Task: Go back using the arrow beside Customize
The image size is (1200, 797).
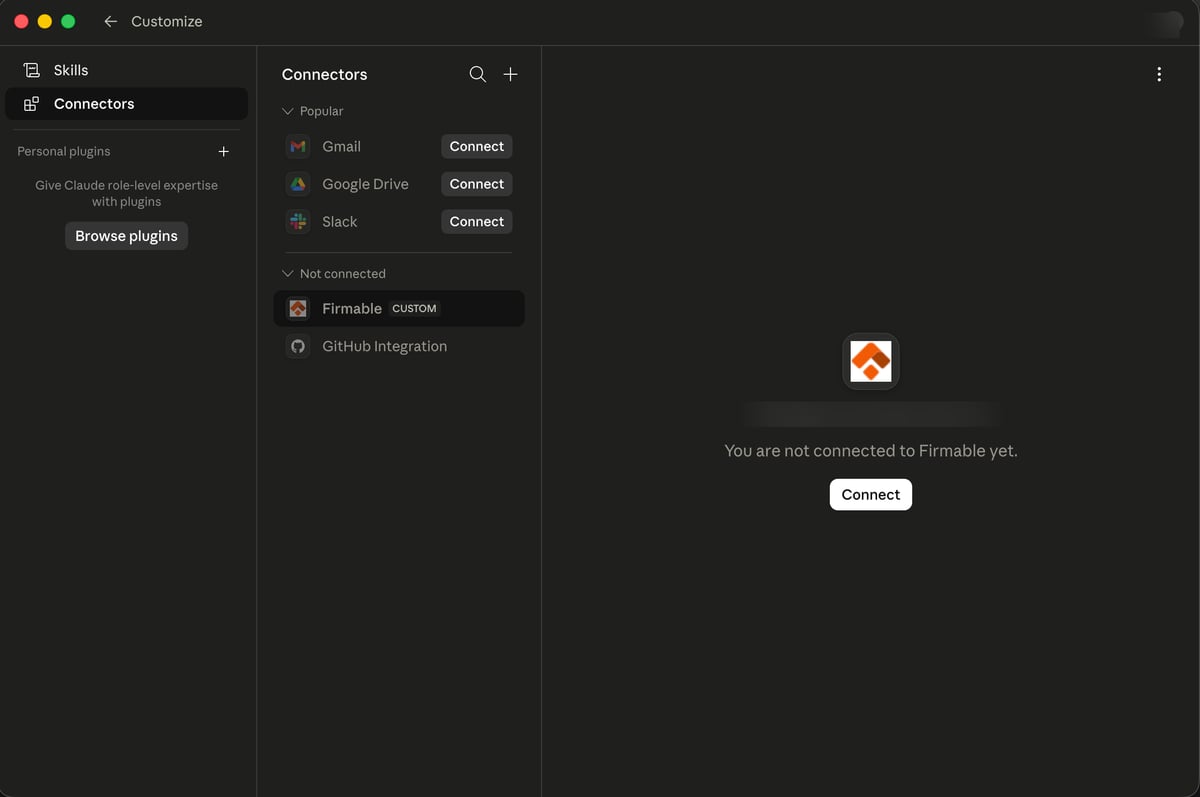Action: [111, 21]
